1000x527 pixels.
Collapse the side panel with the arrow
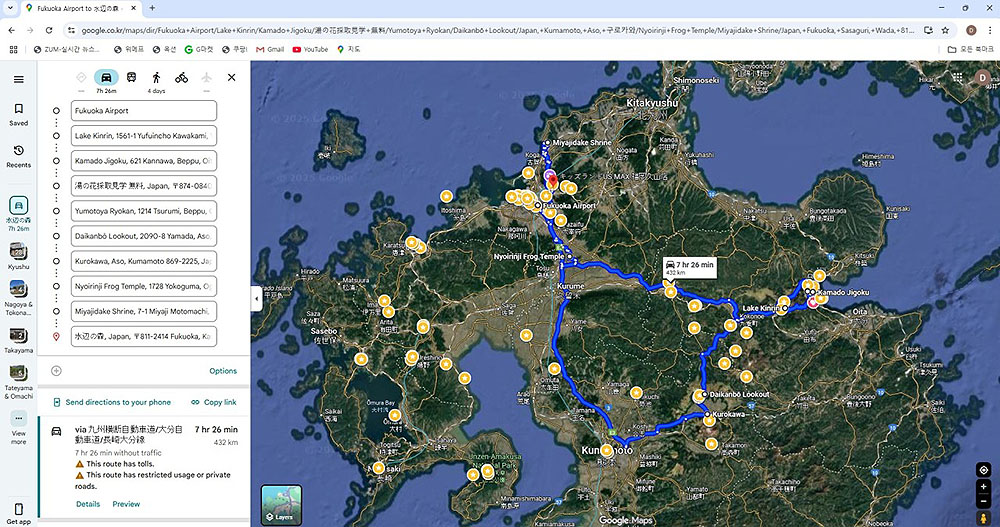[256, 298]
